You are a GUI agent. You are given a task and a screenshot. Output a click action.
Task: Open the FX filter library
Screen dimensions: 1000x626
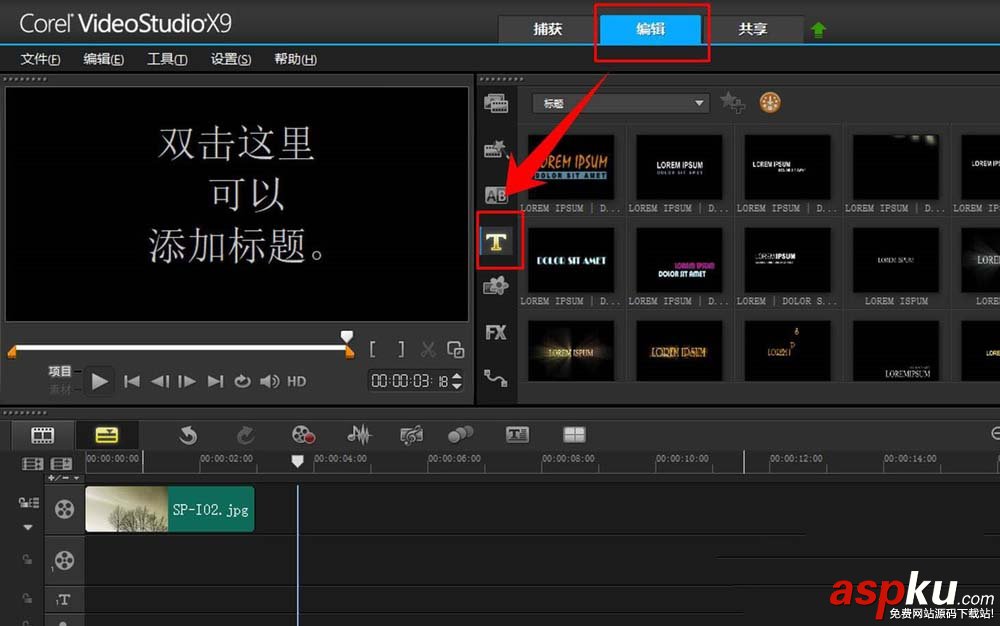tap(496, 333)
